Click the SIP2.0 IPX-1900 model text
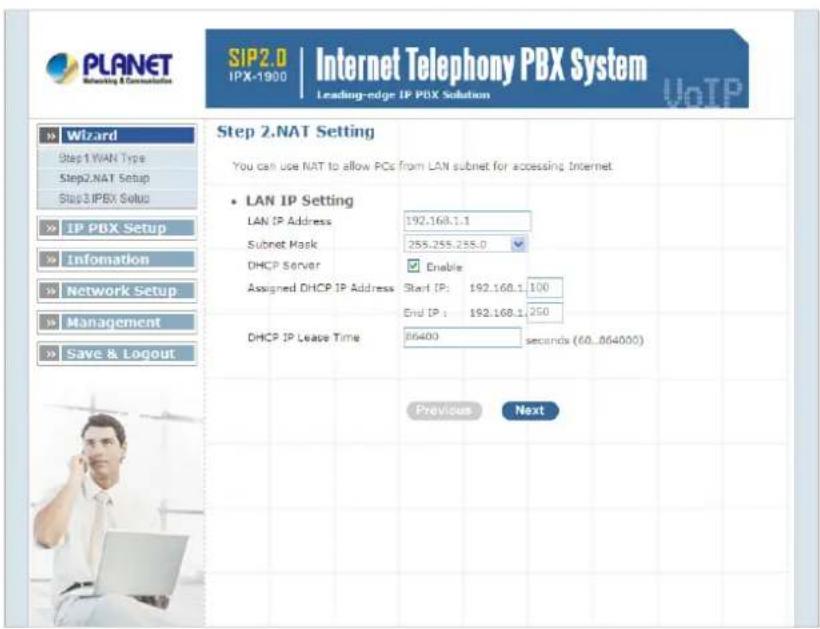 [x=257, y=66]
